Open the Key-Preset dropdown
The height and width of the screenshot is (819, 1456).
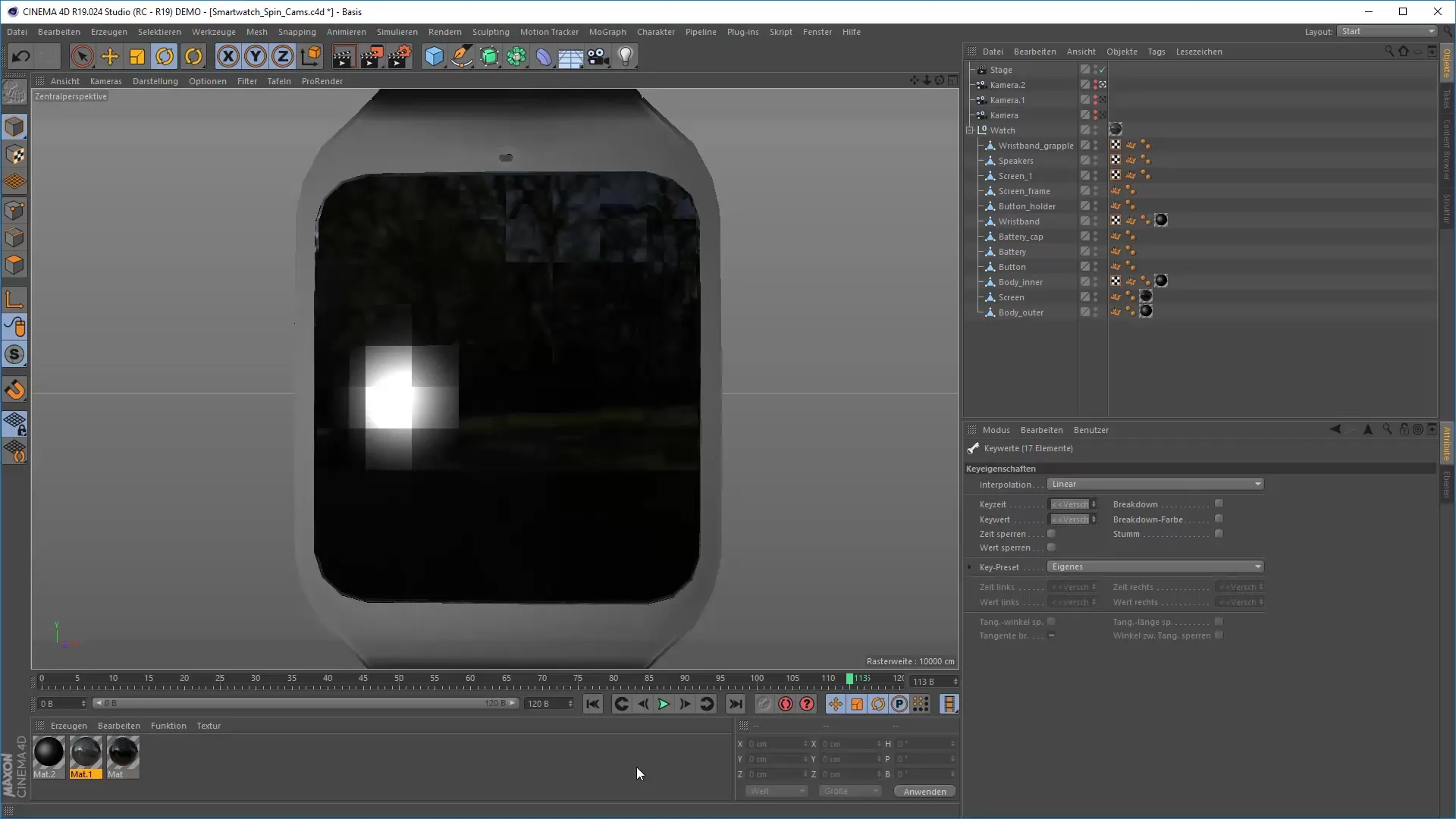coord(1156,566)
